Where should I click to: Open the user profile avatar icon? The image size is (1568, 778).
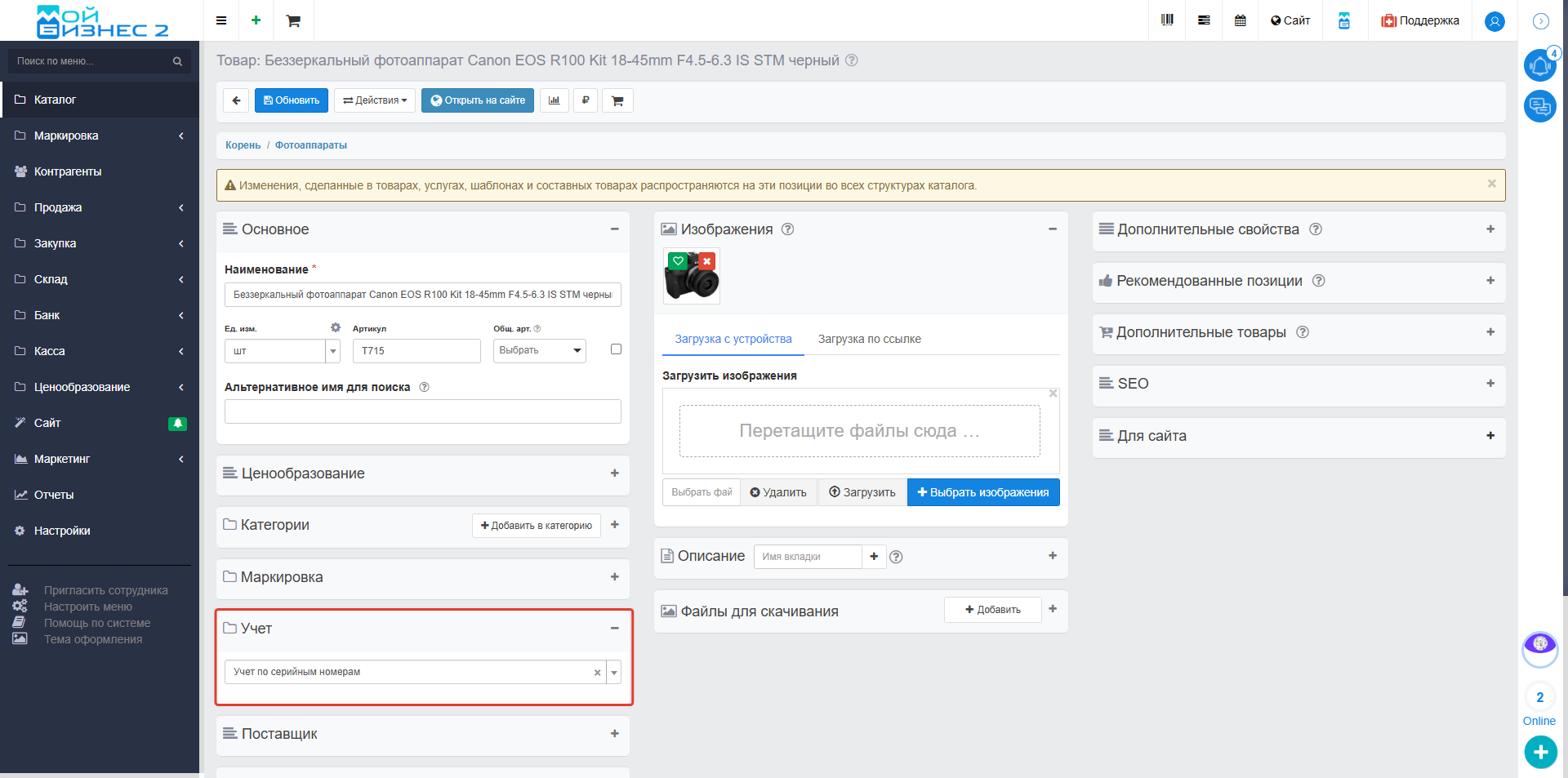[x=1494, y=21]
